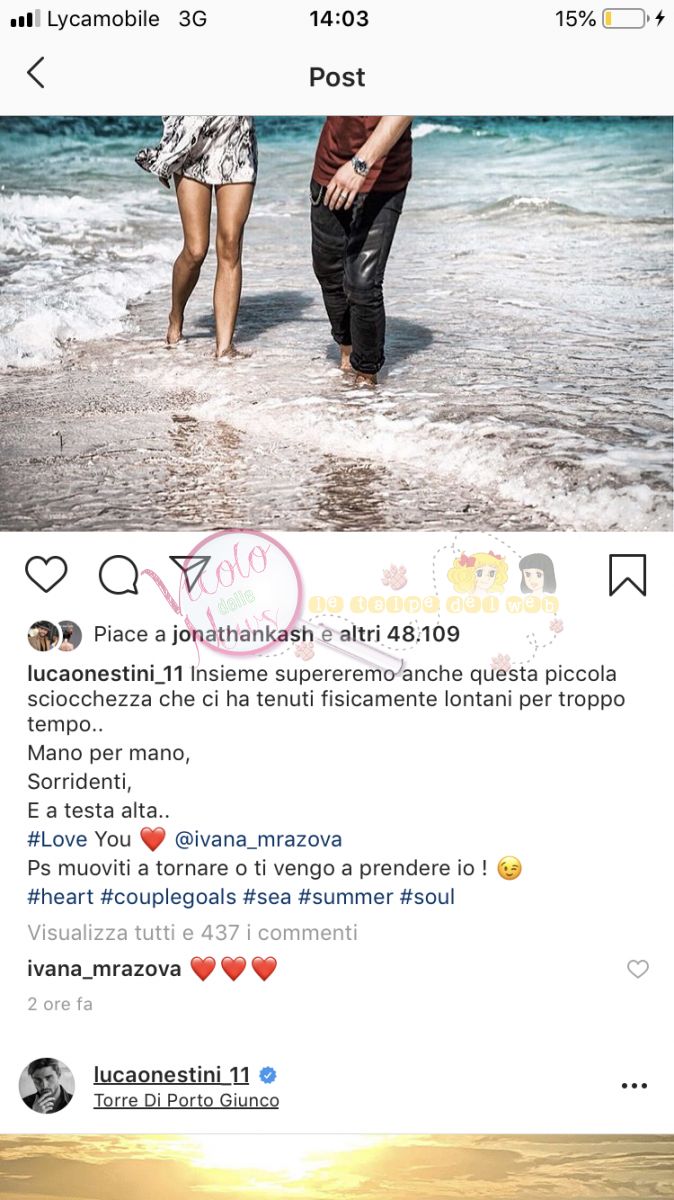Open ivana_mrazova commenter username
The image size is (674, 1200).
(104, 968)
